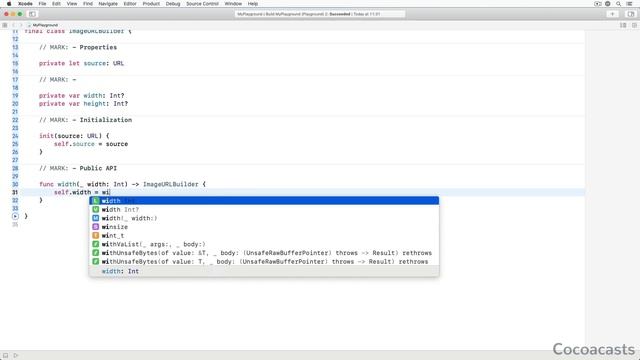Open the Debug menu
The width and height of the screenshot is (640, 360).
click(x=173, y=4)
